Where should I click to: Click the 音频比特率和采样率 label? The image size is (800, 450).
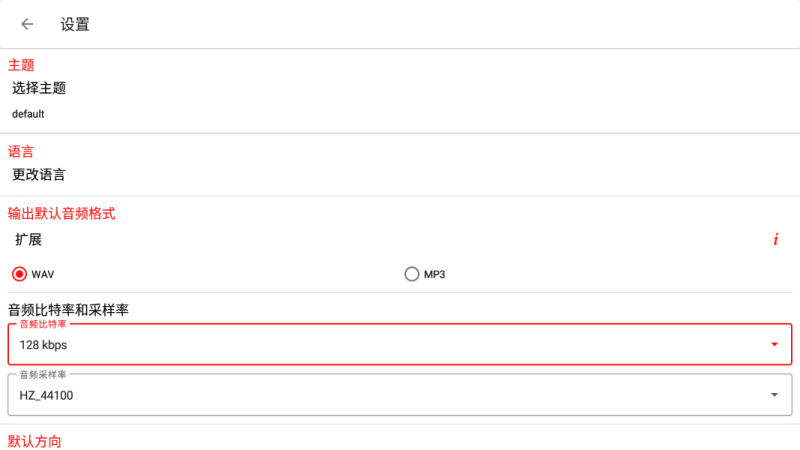68,310
